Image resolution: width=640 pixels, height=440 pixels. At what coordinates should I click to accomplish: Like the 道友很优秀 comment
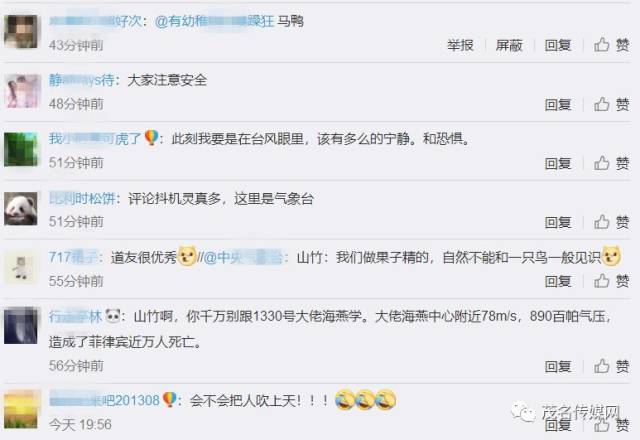point(611,281)
